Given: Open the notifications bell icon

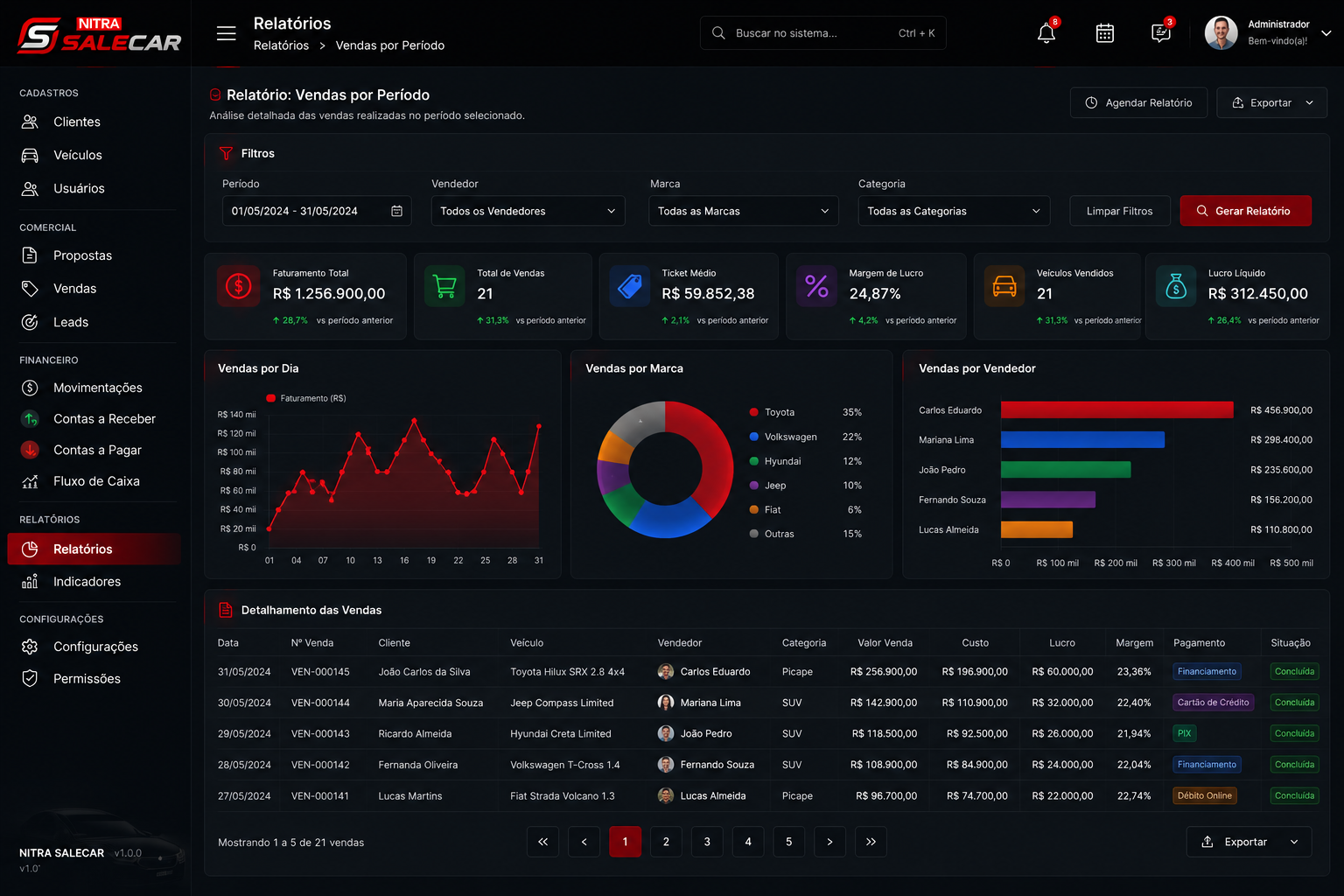Looking at the screenshot, I should [1046, 33].
